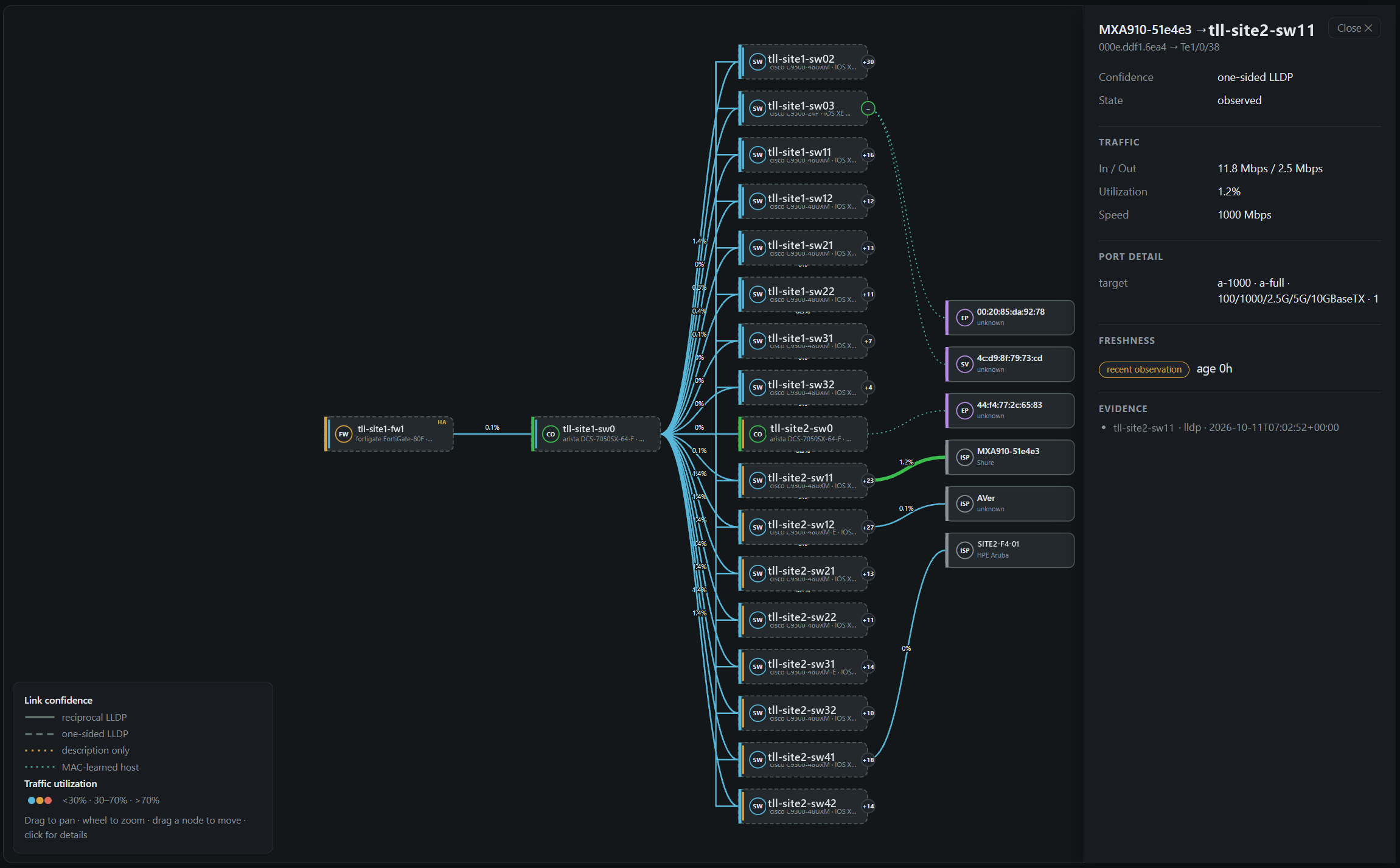Click the SW icon on tll-site2-sw31
The width and height of the screenshot is (1400, 868).
coord(757,667)
